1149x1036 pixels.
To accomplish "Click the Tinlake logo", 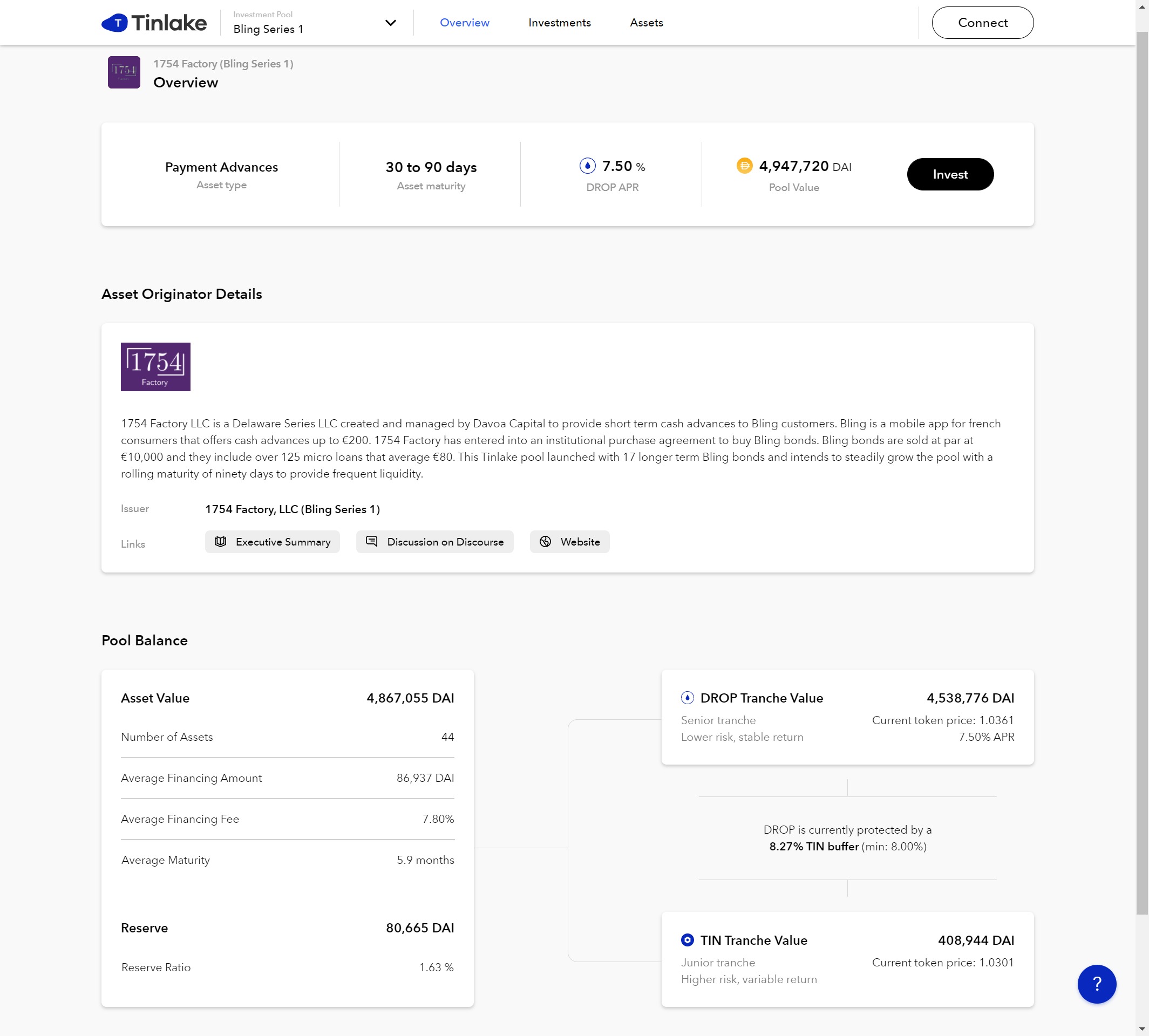I will click(x=154, y=23).
